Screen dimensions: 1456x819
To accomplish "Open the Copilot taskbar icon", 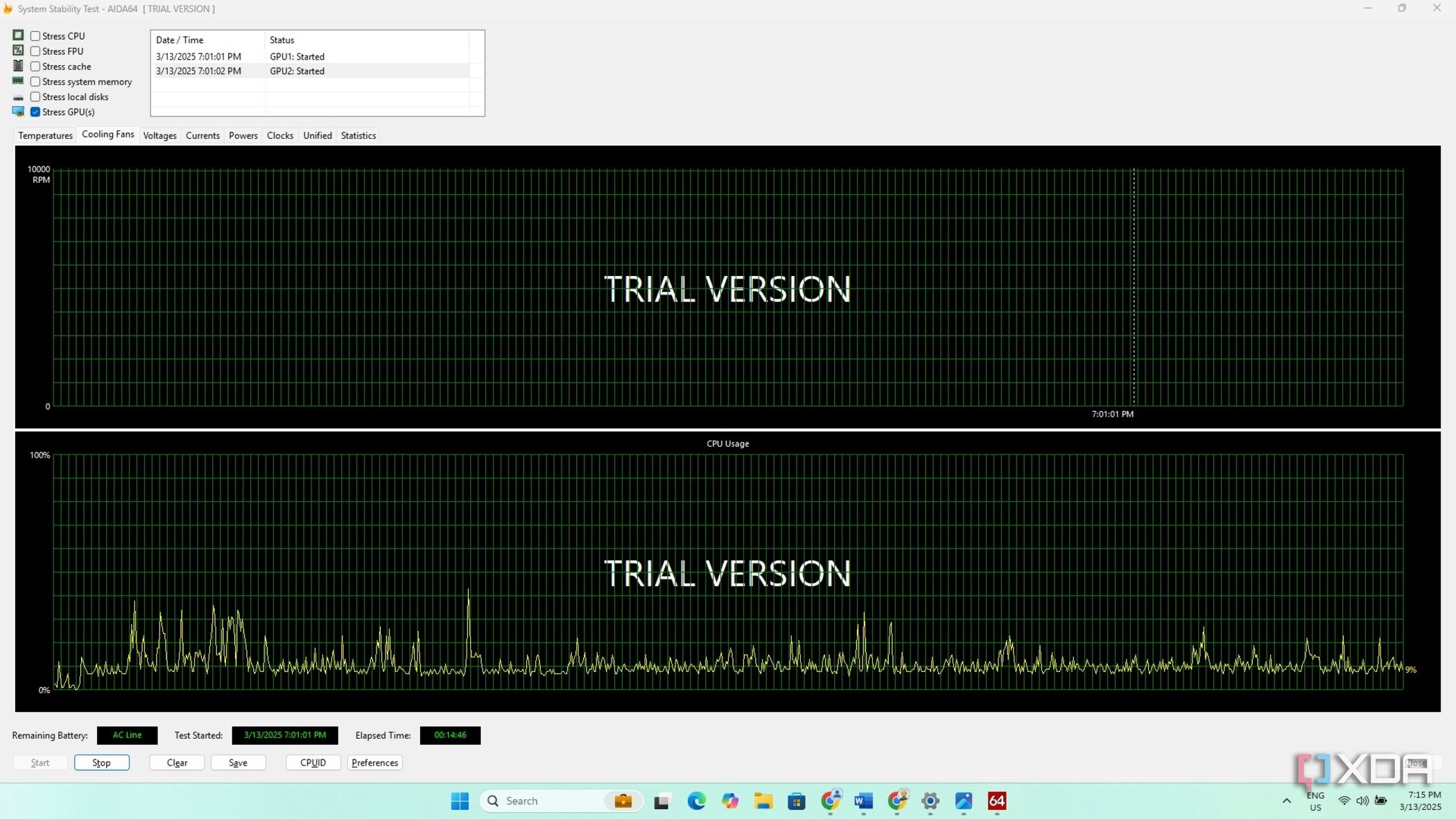I will 729,801.
